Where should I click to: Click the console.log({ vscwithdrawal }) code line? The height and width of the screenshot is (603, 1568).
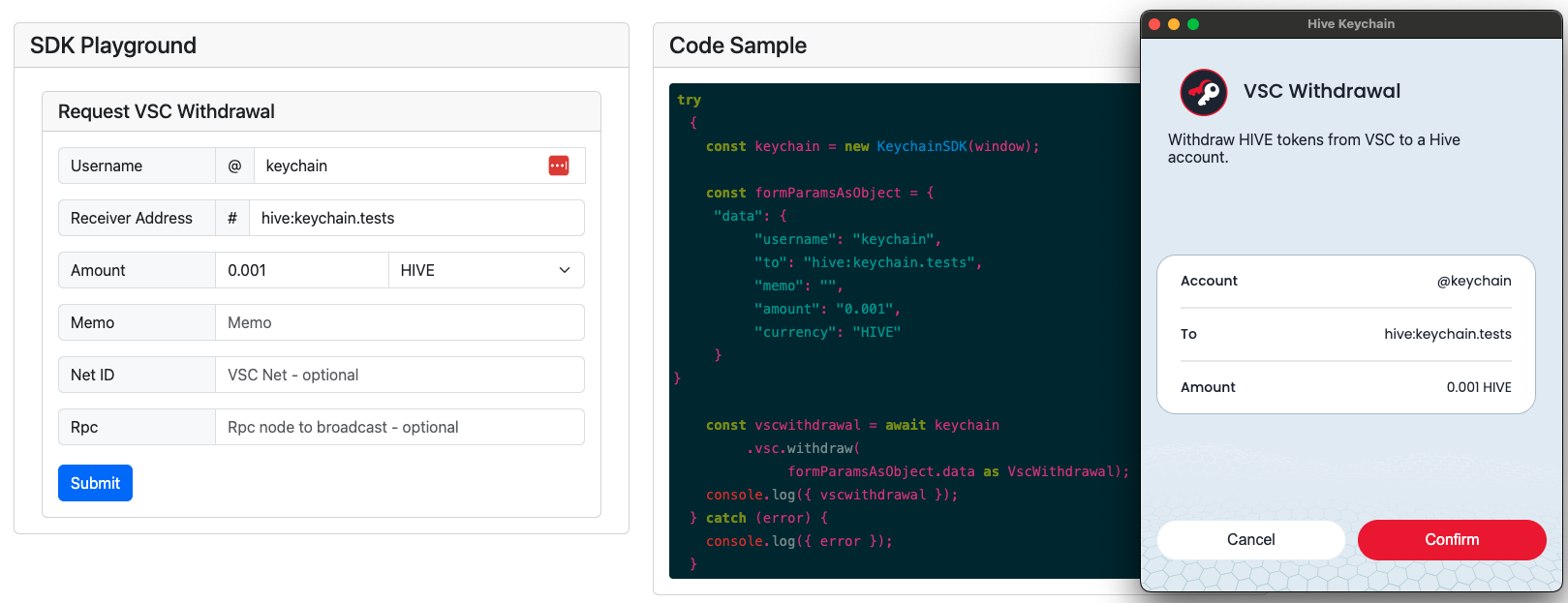[832, 495]
